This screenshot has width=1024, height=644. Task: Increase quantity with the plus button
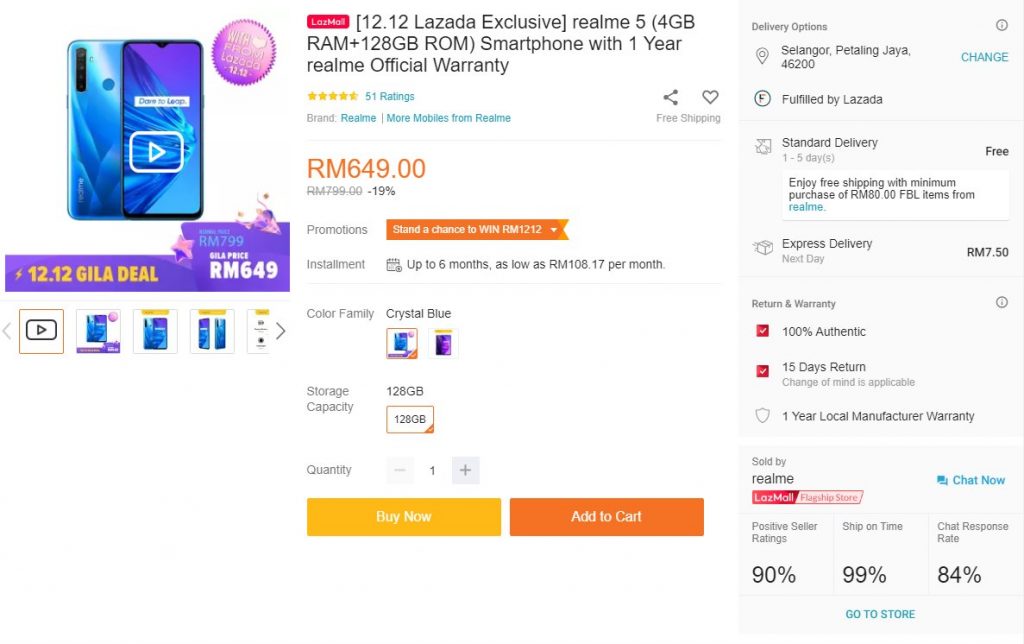[465, 470]
